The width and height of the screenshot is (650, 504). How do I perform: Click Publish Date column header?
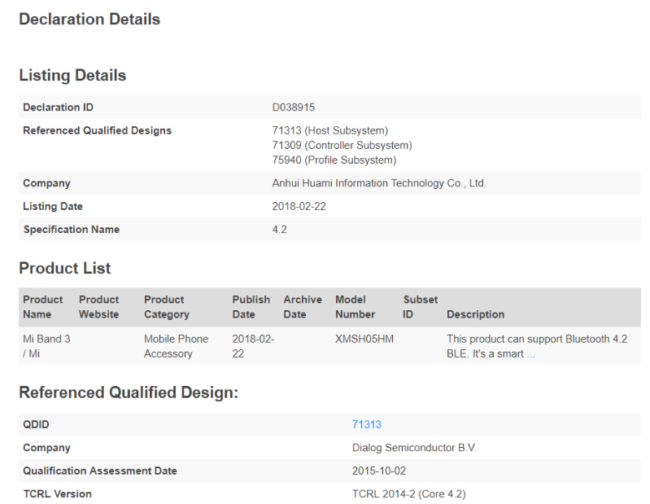251,307
